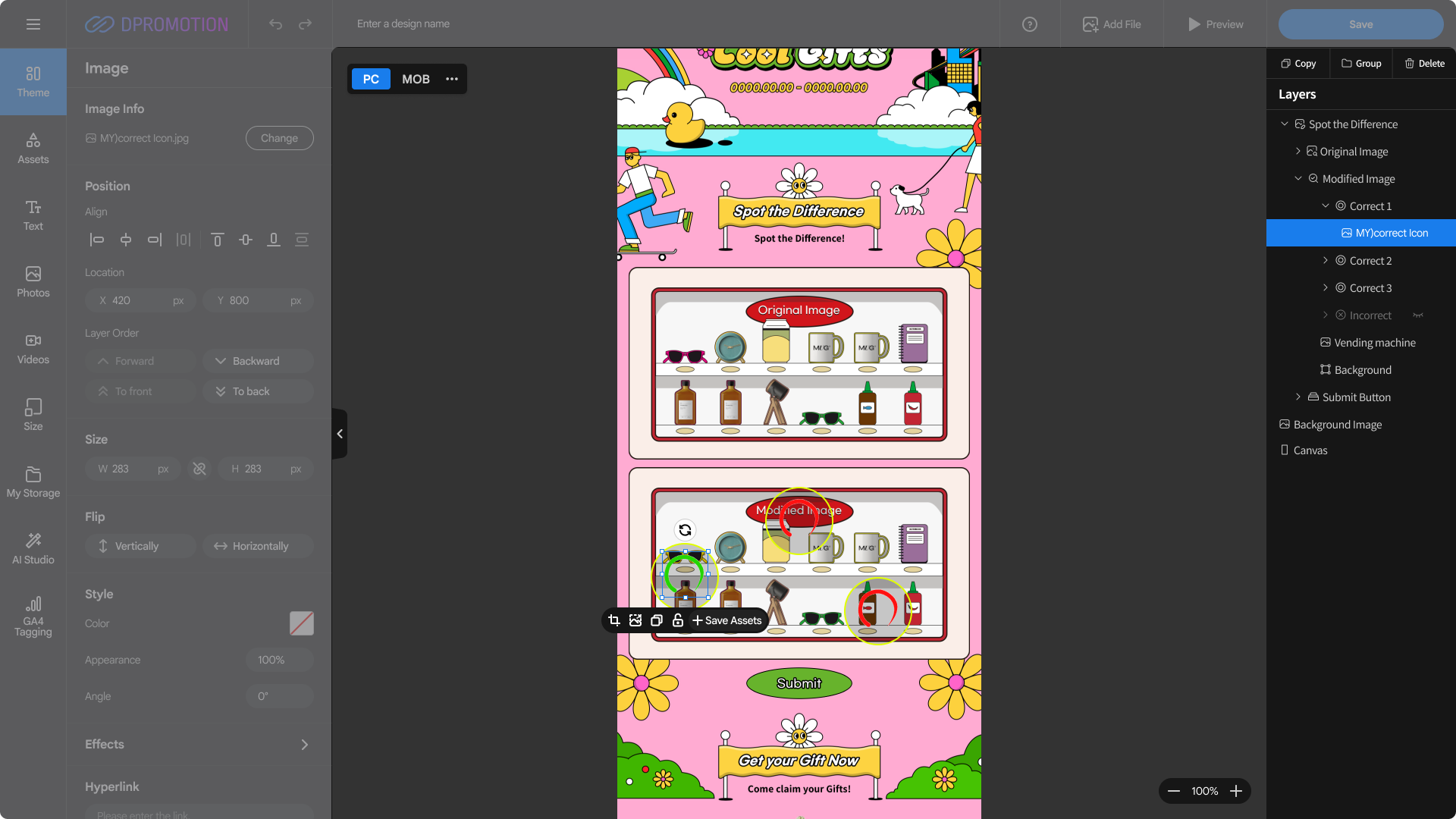Click the align top icon
Viewport: 1456px width, 819px height.
pos(217,240)
